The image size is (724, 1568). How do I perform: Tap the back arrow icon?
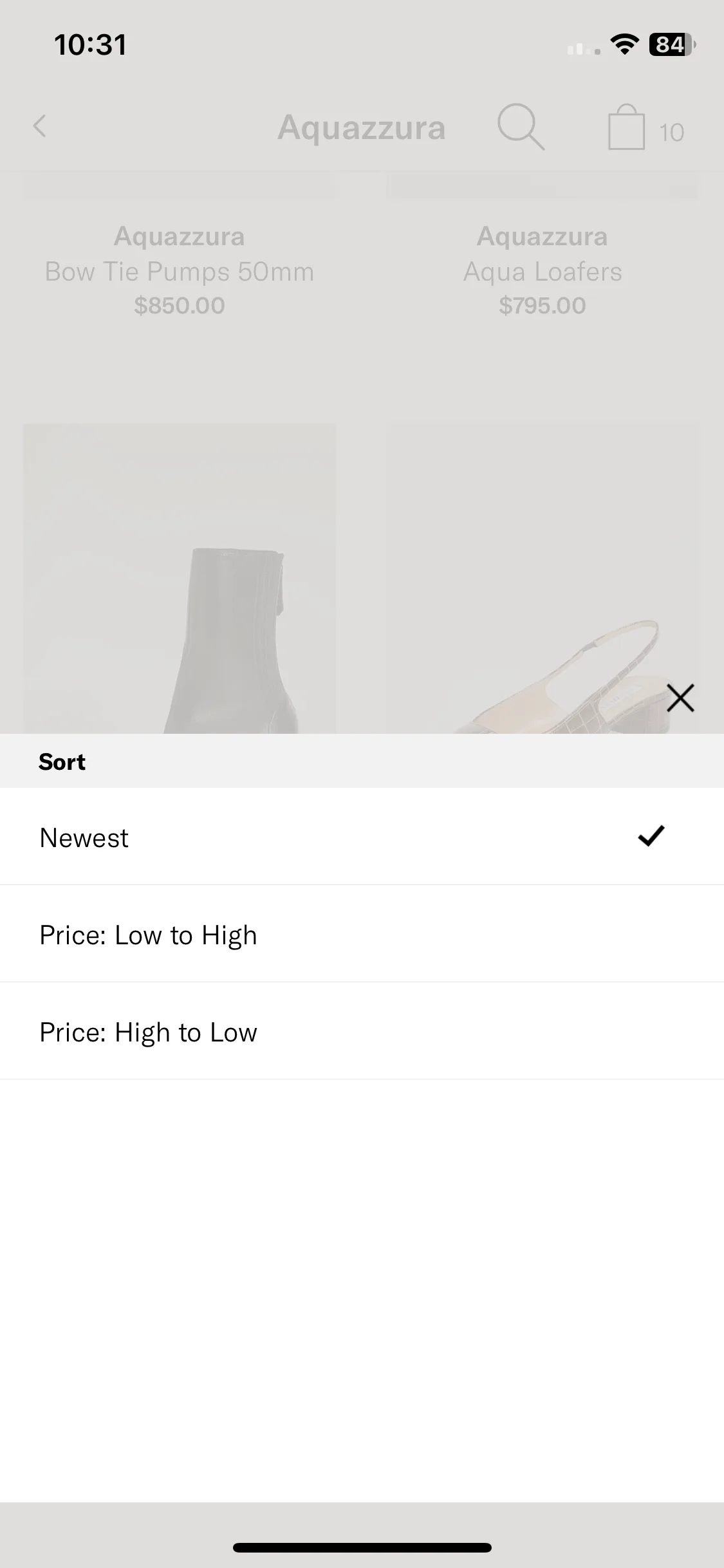pos(40,126)
